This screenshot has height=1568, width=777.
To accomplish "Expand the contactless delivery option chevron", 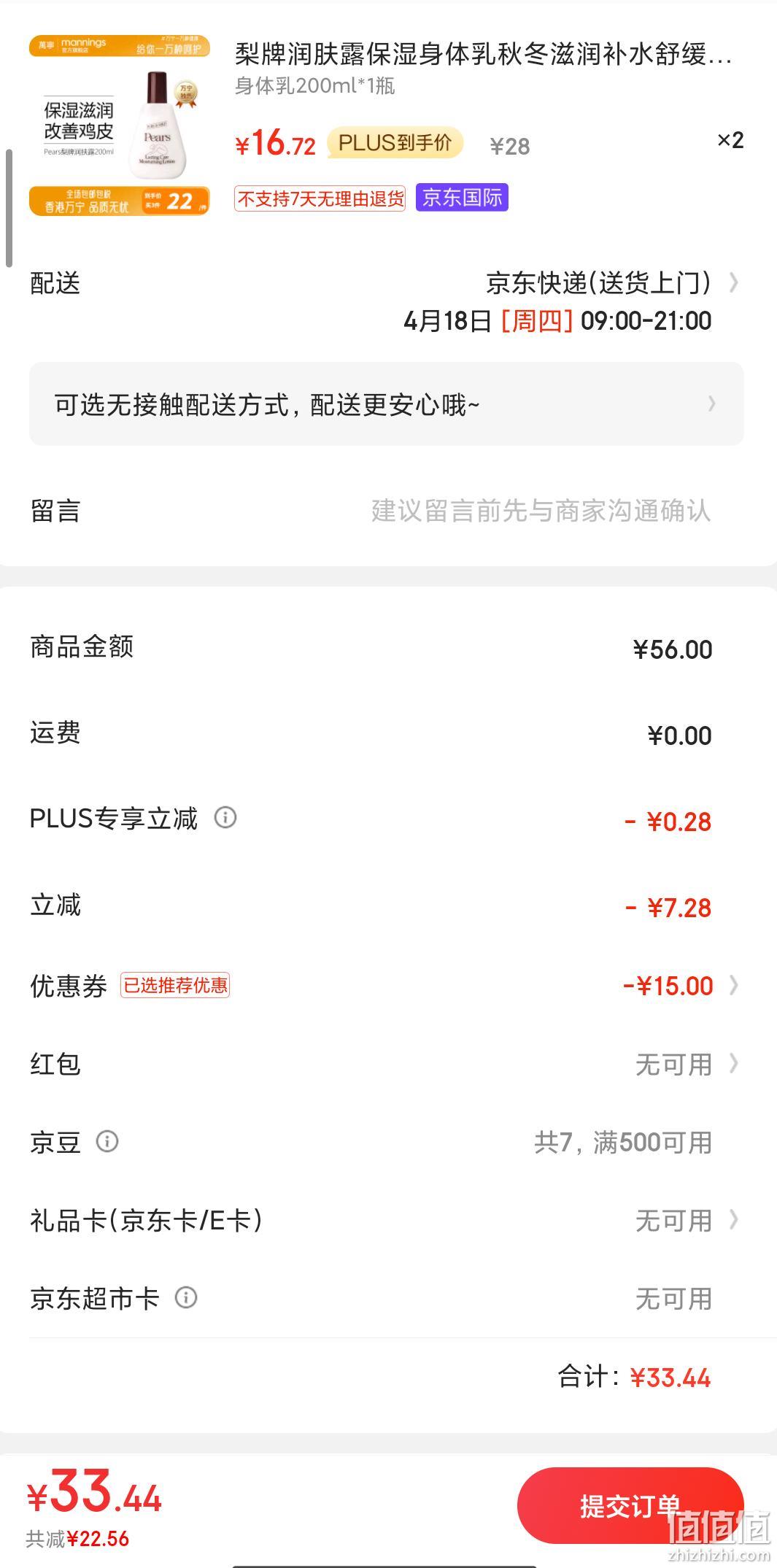I will click(712, 403).
